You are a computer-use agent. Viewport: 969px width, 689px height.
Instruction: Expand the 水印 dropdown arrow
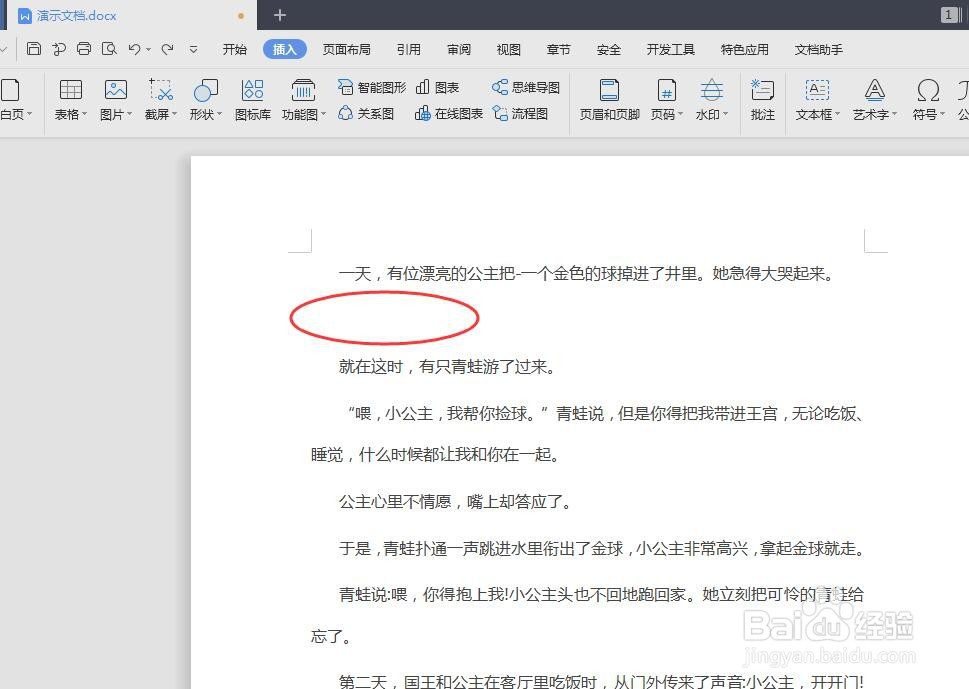point(726,114)
